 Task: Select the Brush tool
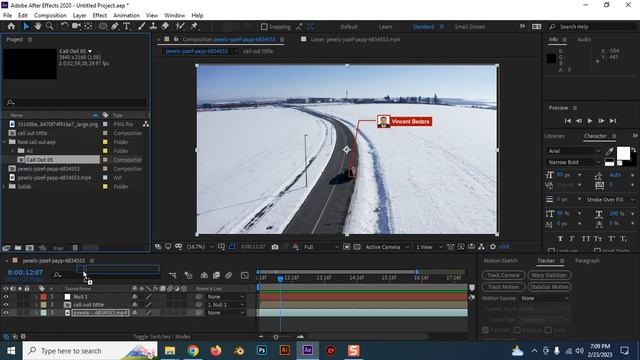(x=141, y=27)
